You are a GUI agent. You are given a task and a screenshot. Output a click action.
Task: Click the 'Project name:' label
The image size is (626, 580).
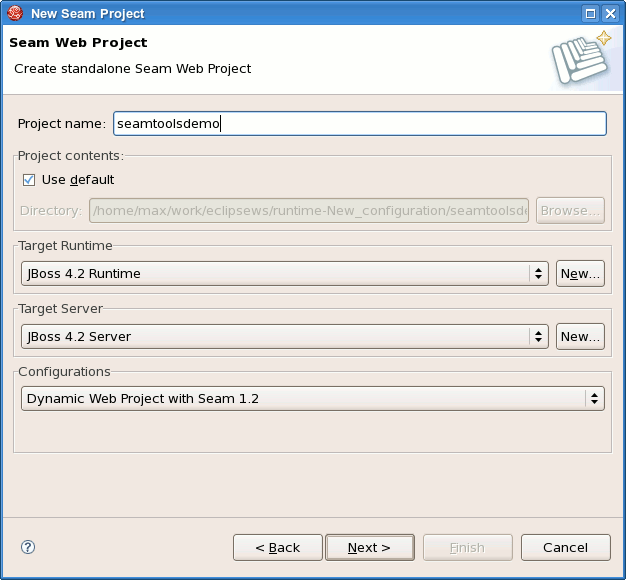[62, 124]
